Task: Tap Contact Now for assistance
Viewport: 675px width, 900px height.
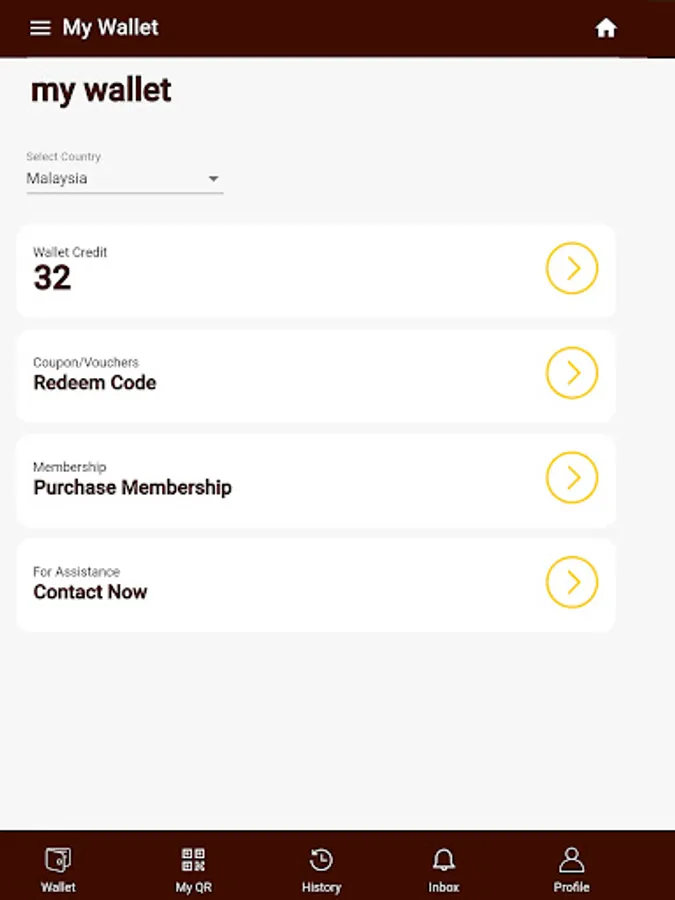Action: [x=90, y=592]
